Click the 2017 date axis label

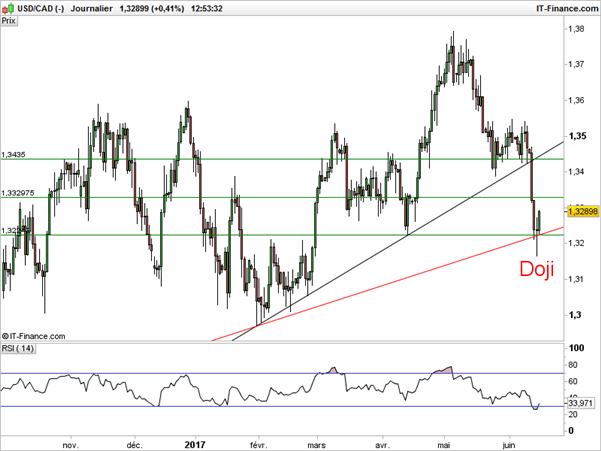coord(195,445)
